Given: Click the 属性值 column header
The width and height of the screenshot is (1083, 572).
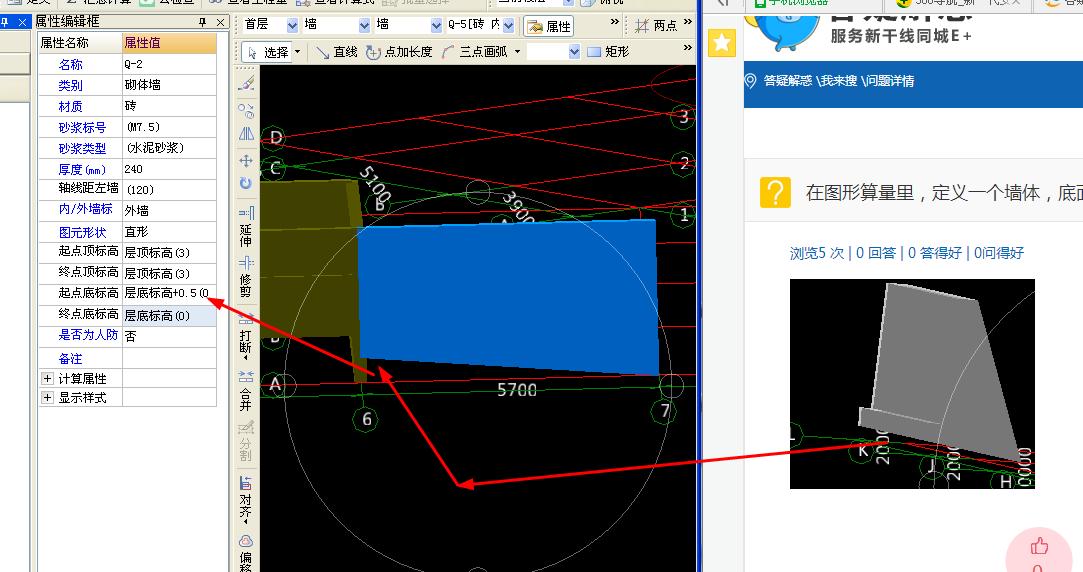Looking at the screenshot, I should tap(169, 43).
